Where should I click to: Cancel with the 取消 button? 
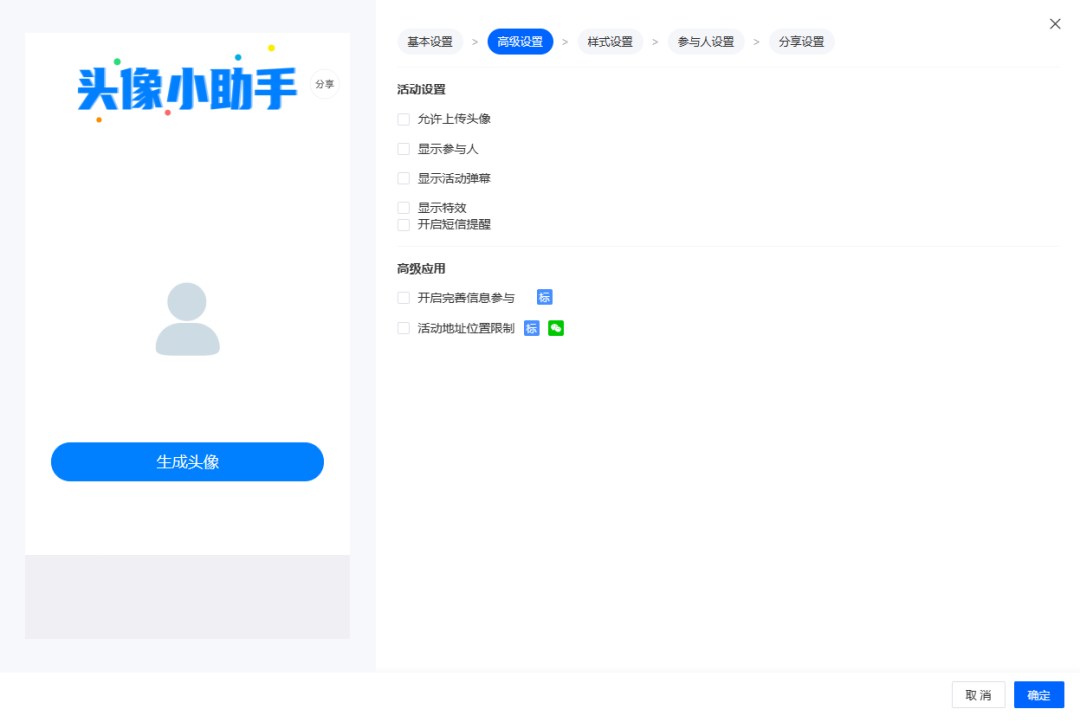click(978, 694)
